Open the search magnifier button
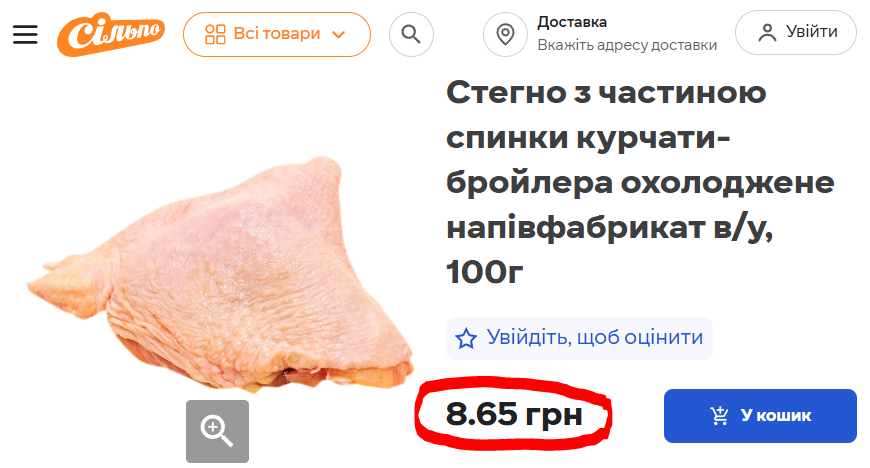 (x=411, y=34)
